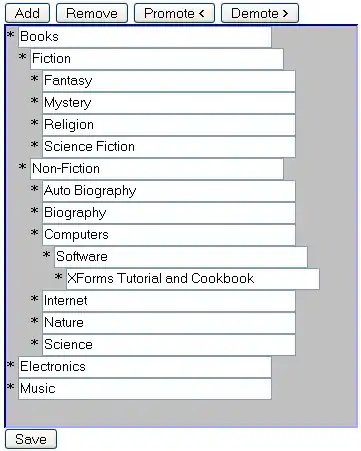The image size is (361, 451).
Task: Select the Non-Fiction input field
Action: click(x=157, y=169)
